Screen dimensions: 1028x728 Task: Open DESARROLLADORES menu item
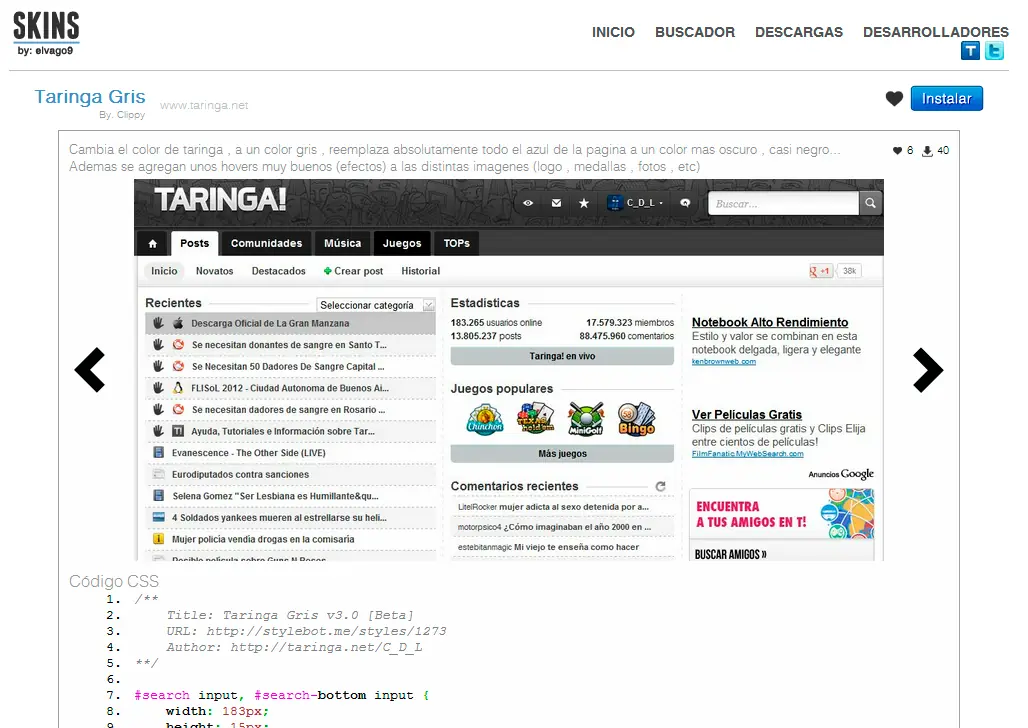point(936,32)
